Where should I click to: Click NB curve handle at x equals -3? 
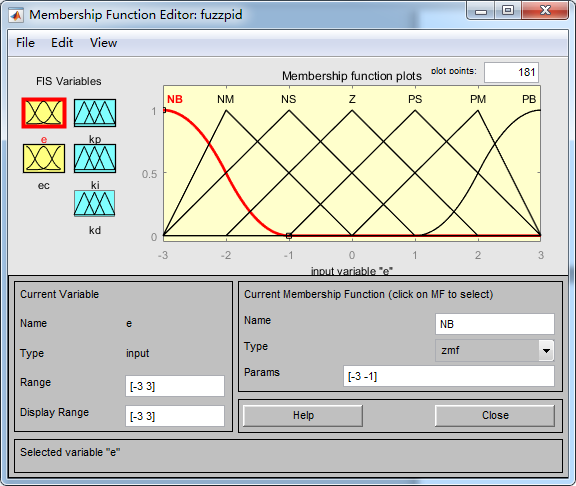point(164,110)
